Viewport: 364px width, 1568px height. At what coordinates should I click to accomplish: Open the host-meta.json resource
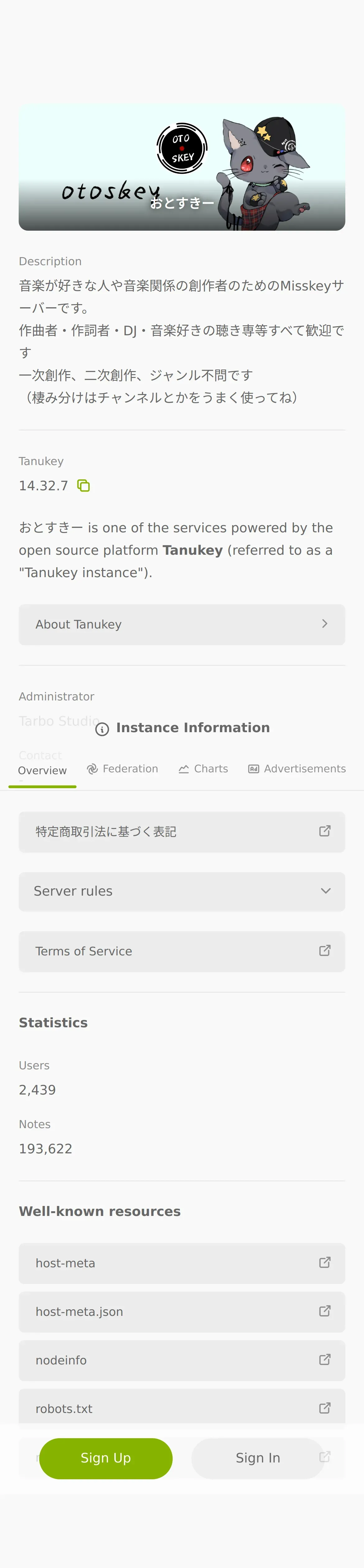(x=182, y=1312)
